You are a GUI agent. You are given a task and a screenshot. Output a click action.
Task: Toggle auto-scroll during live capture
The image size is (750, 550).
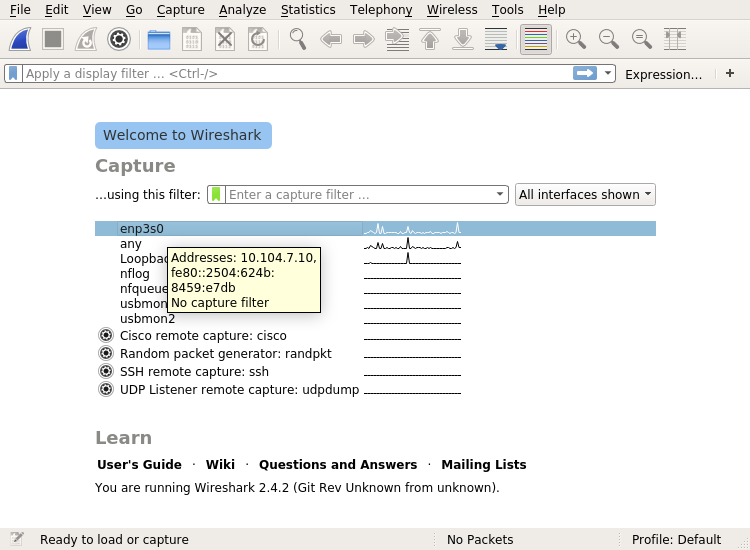496,39
